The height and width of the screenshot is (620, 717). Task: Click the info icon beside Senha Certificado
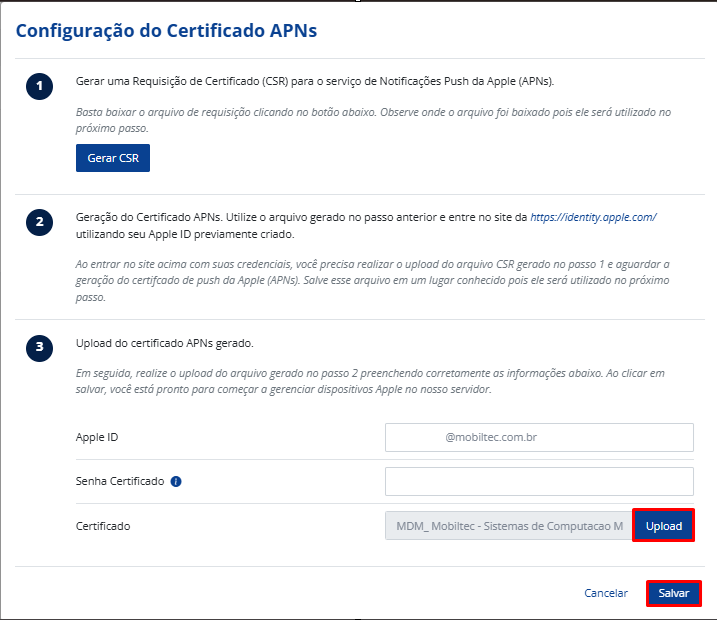click(176, 481)
